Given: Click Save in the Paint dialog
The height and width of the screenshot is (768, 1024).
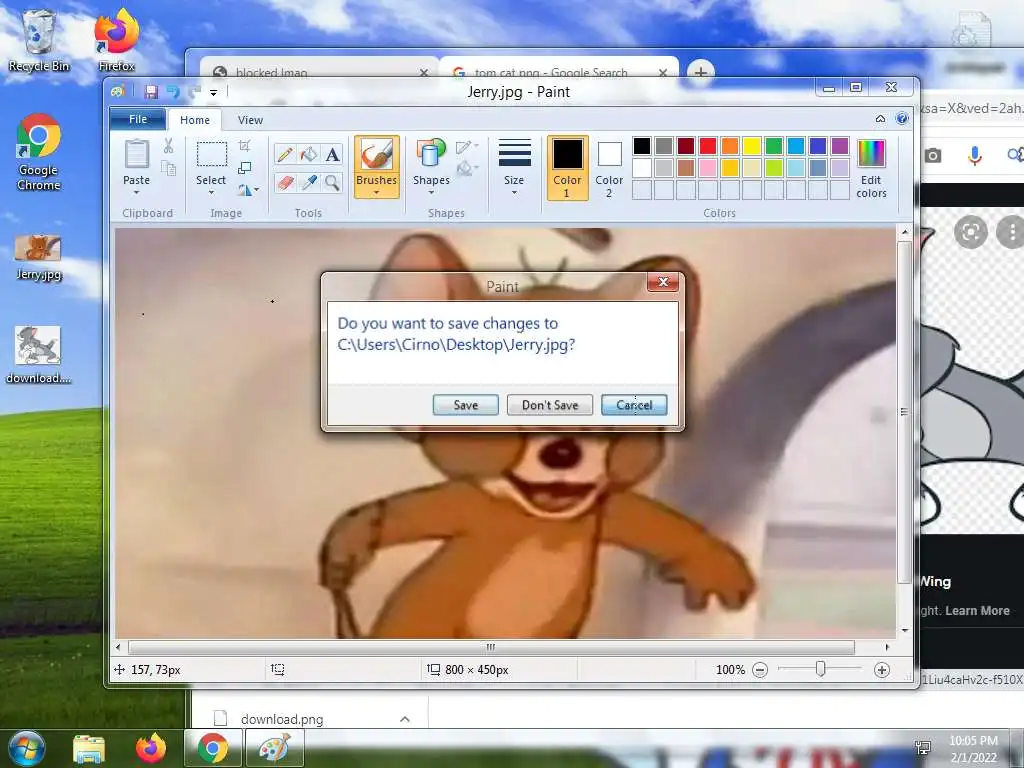Looking at the screenshot, I should [x=466, y=405].
